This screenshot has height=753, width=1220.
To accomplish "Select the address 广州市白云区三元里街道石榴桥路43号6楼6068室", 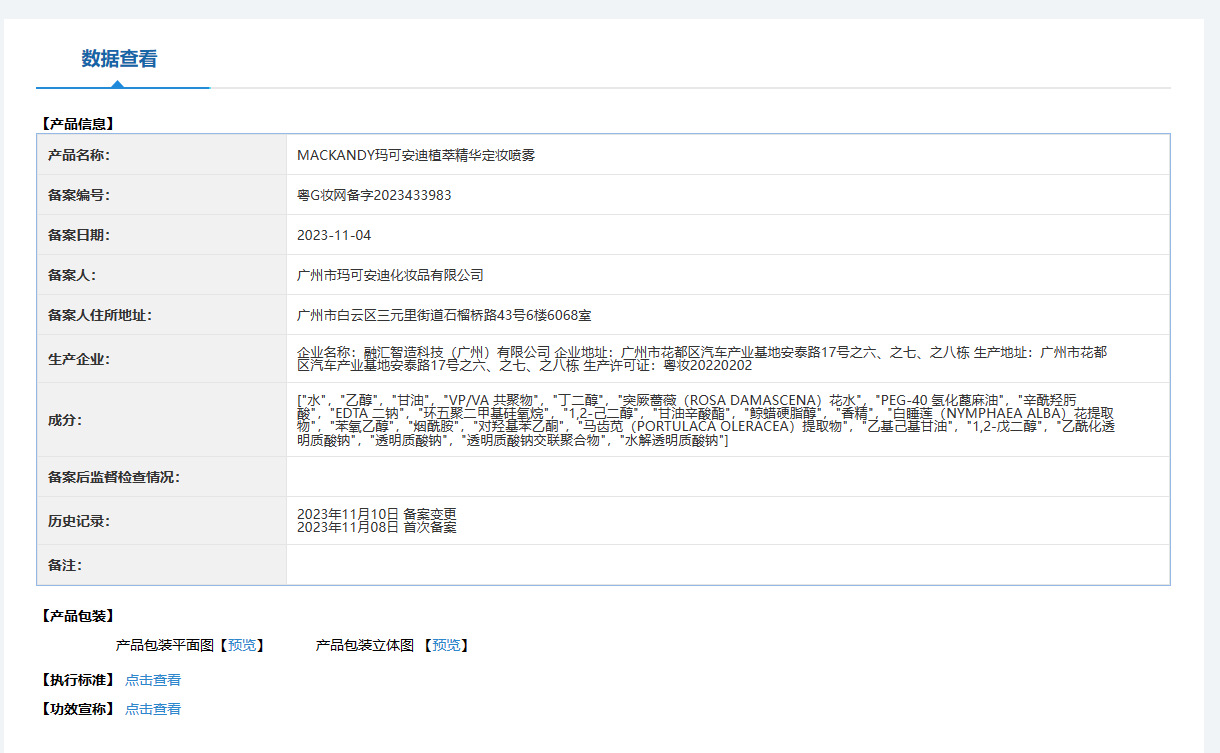I will tap(444, 315).
